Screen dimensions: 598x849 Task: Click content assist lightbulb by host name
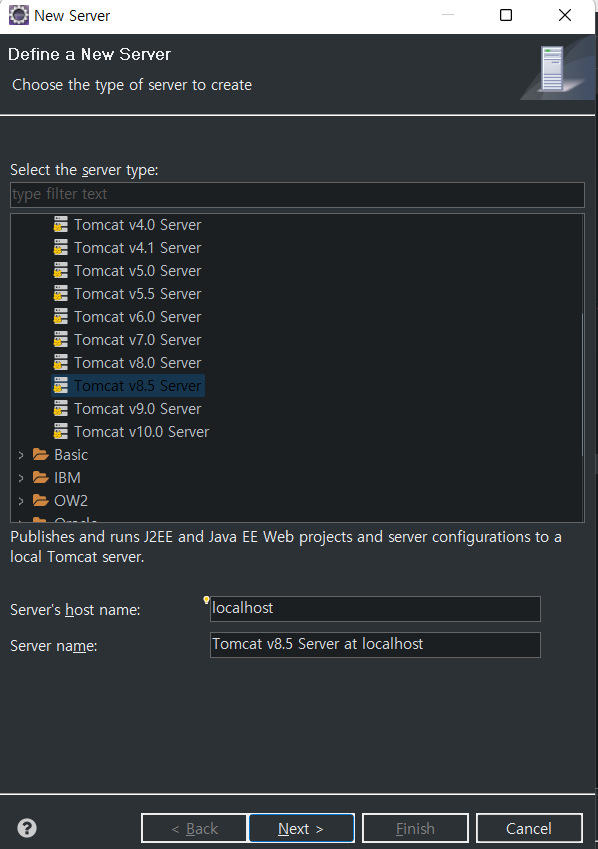coord(206,599)
